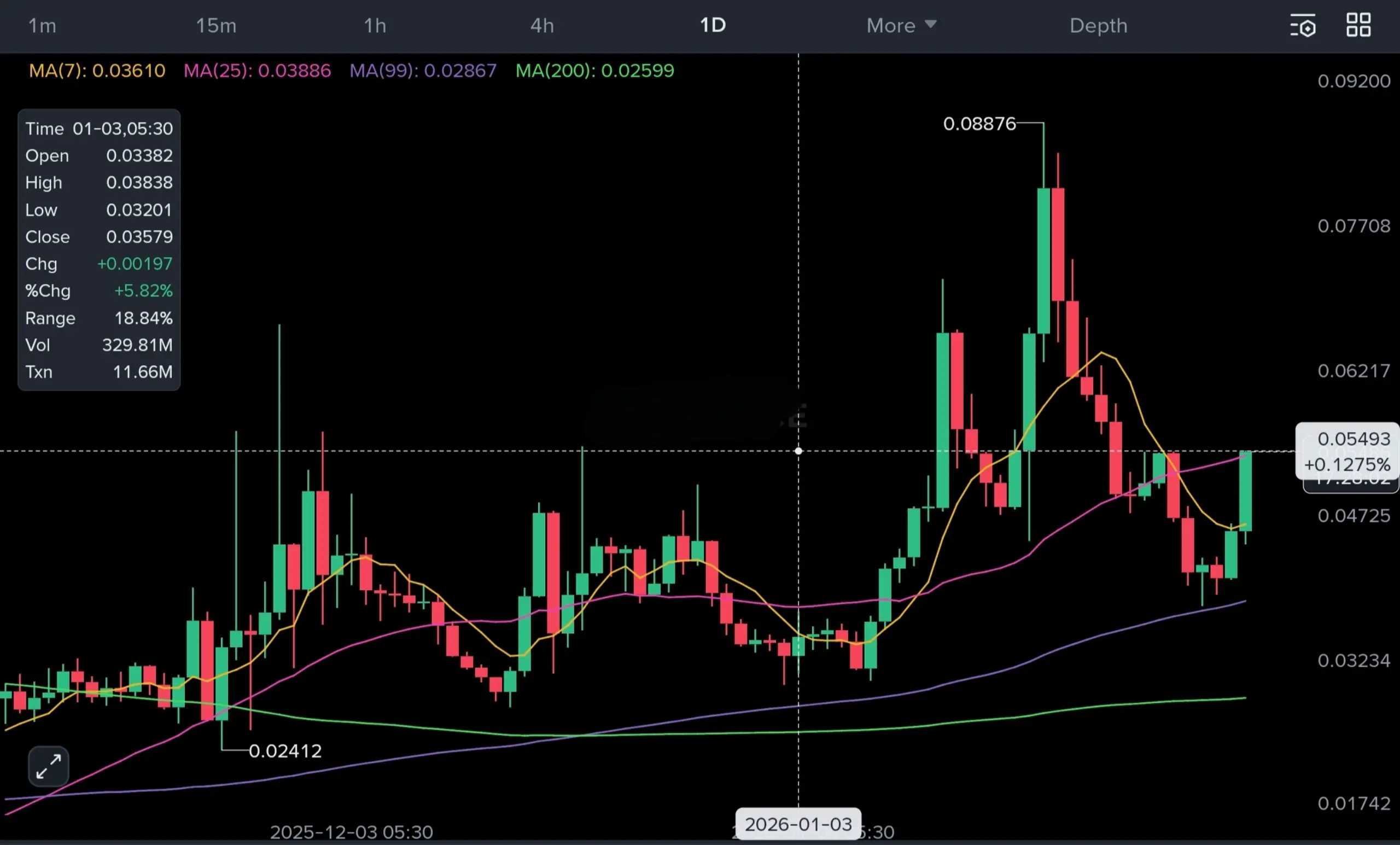This screenshot has height=845, width=1400.
Task: Expand the More timeframes dropdown
Action: (x=901, y=26)
